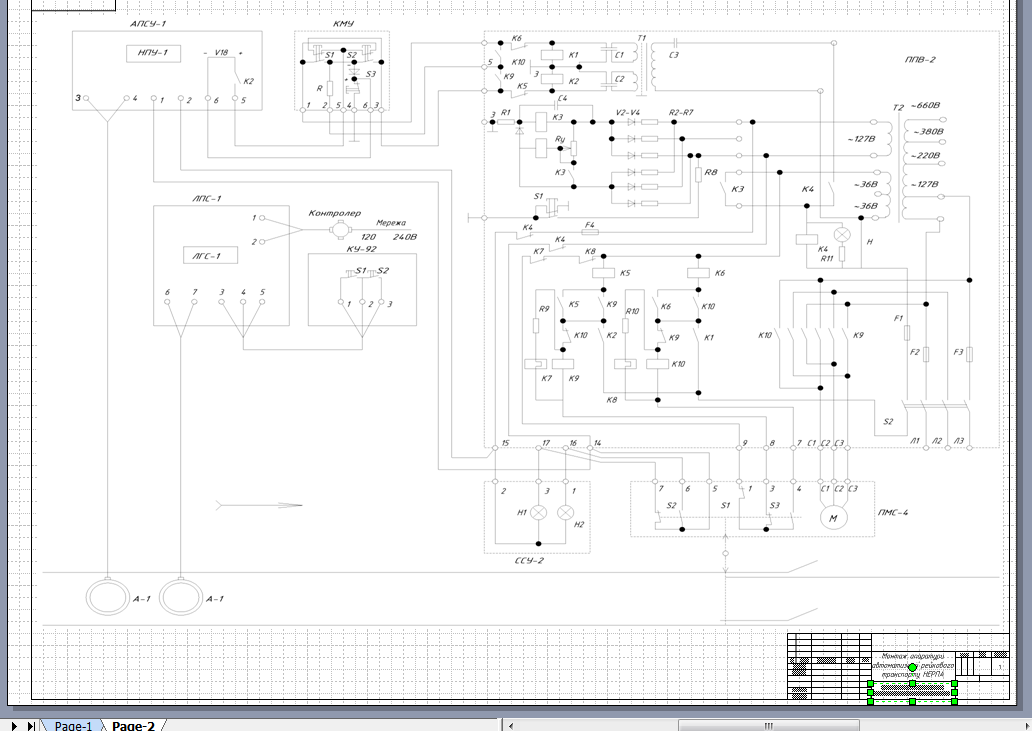1032x731 pixels.
Task: Click the Мережа label
Action: (391, 223)
